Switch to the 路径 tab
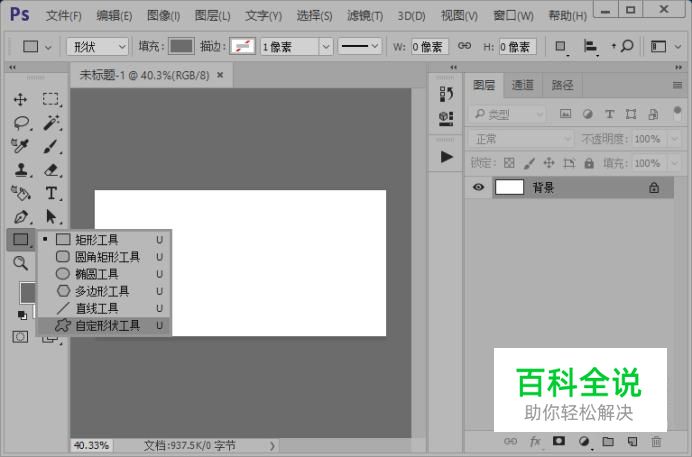Image resolution: width=692 pixels, height=457 pixels. [x=562, y=85]
